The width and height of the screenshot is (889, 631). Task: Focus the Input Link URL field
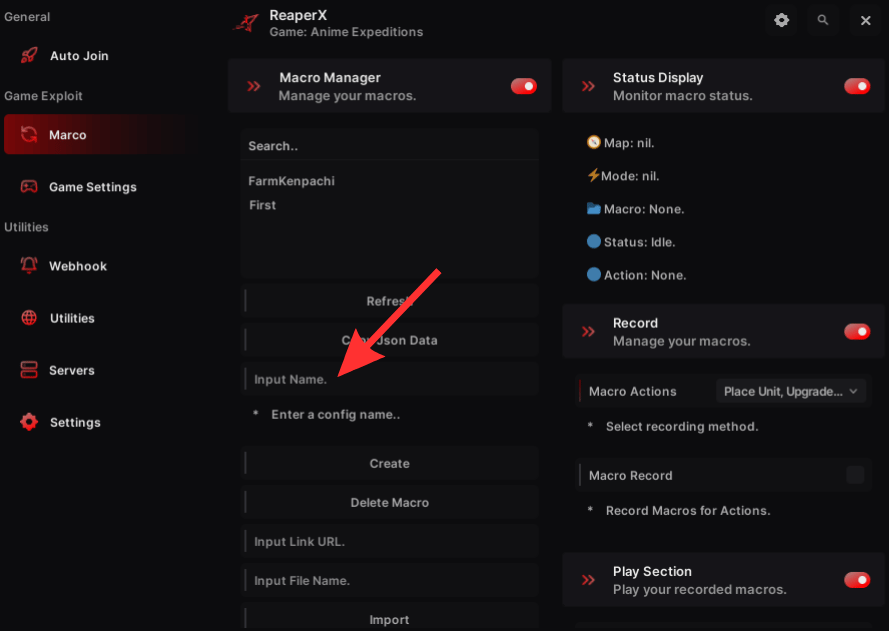click(390, 541)
